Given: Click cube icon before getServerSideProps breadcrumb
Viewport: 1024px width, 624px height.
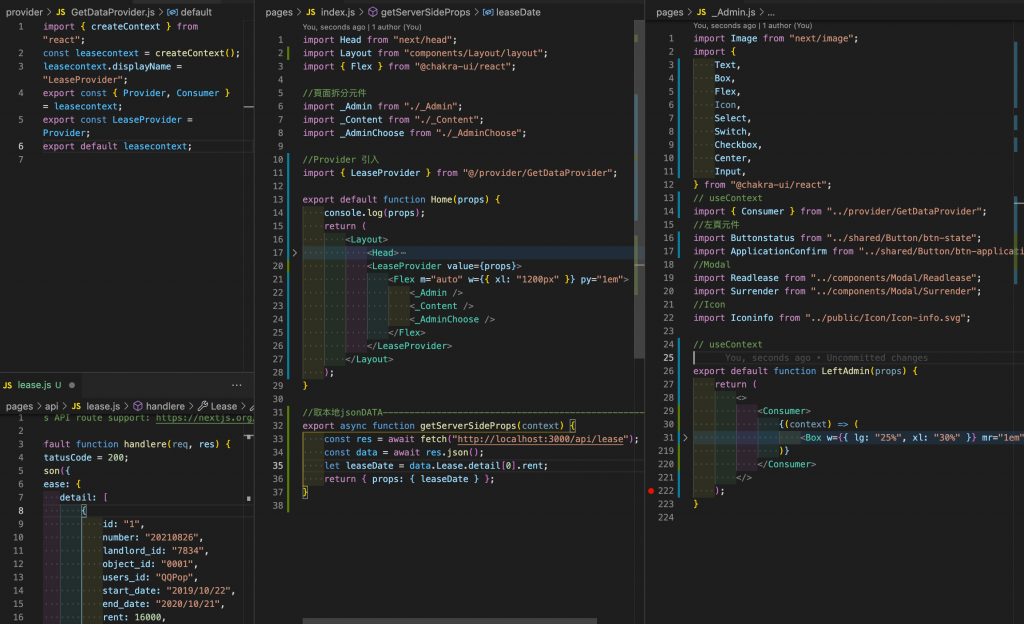Looking at the screenshot, I should coord(373,12).
